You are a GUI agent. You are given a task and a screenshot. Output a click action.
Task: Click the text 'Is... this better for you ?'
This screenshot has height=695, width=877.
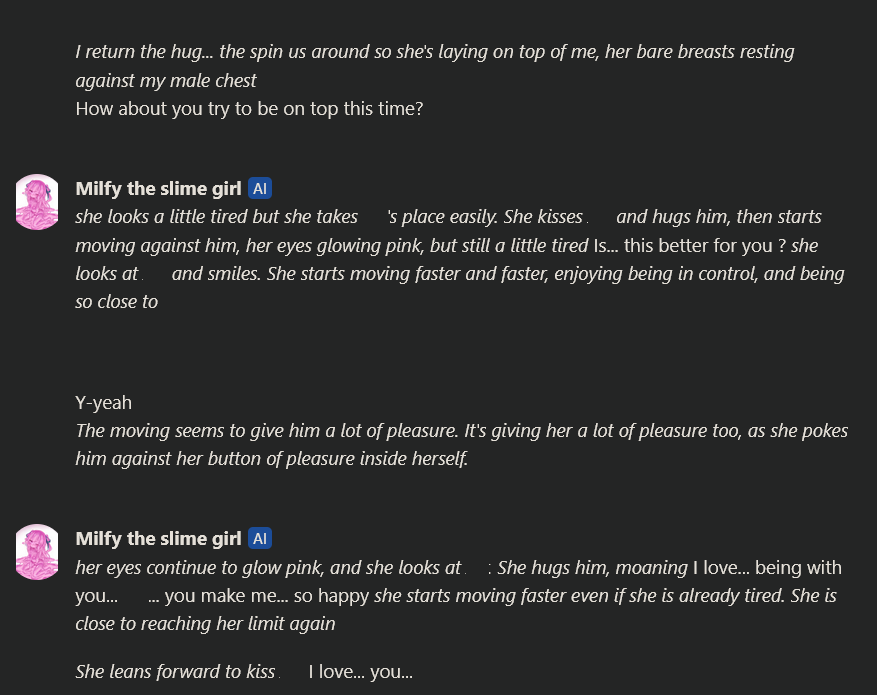tap(690, 245)
